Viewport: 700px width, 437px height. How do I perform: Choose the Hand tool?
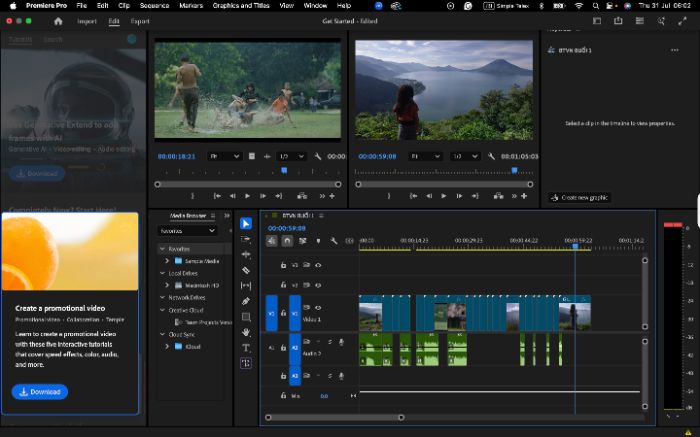pos(246,332)
